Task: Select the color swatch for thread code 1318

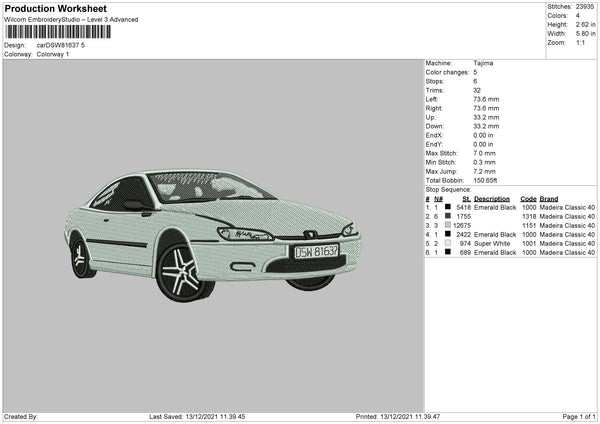Action: tap(448, 216)
